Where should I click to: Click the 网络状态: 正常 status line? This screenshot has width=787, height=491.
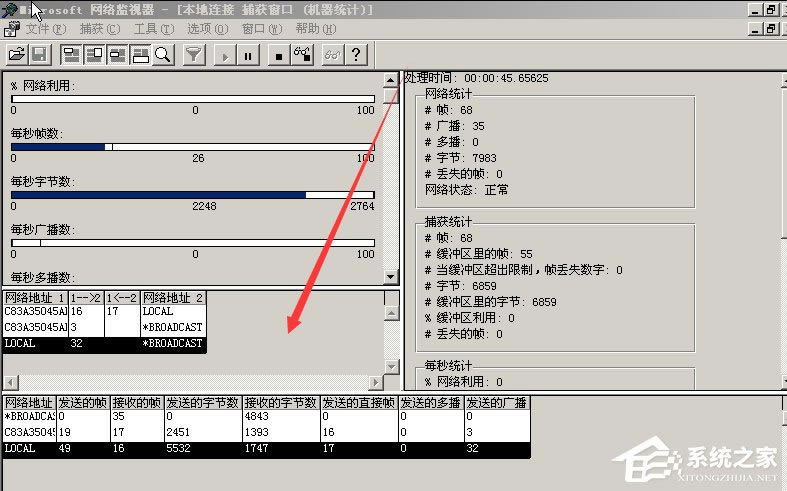467,190
